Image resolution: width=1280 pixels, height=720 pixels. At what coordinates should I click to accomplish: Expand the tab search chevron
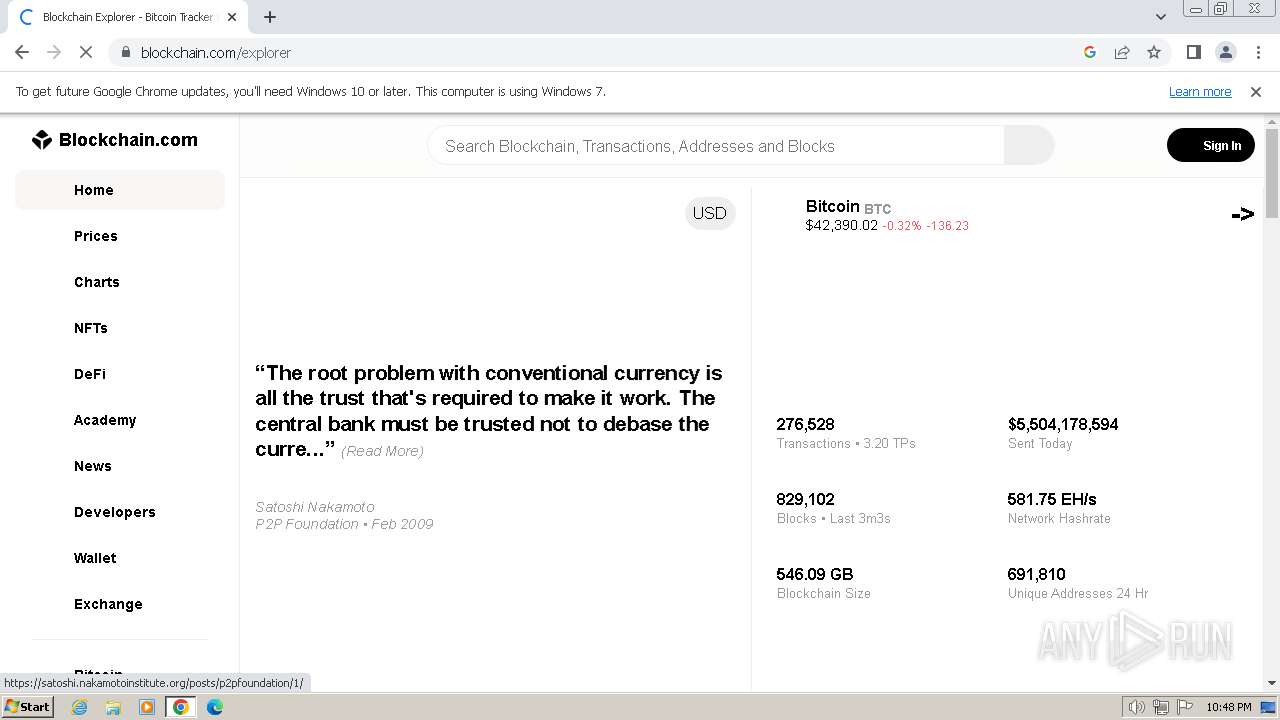point(1160,17)
